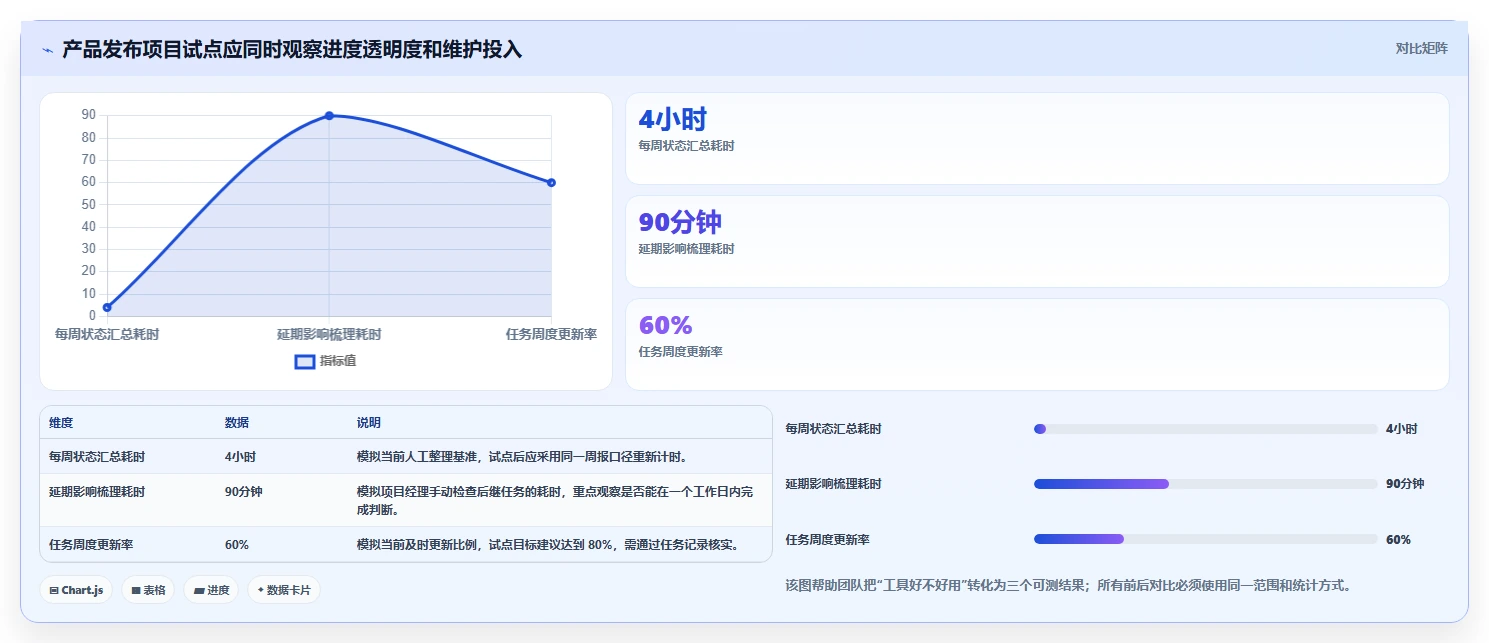Click the 任务周度更新率 progress bar
The image size is (1489, 643).
coord(1205,539)
